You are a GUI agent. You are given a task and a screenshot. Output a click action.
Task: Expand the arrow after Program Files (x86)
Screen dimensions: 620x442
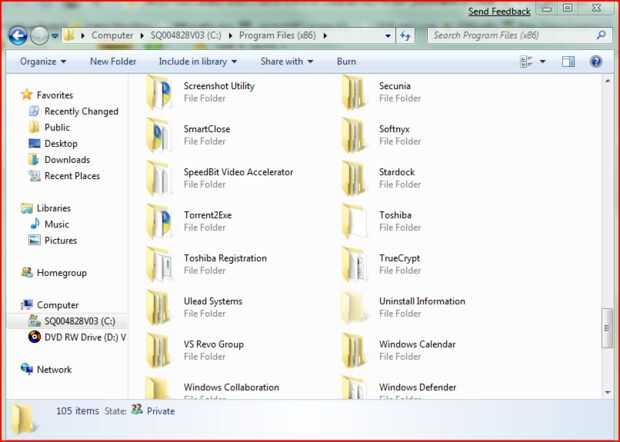325,36
